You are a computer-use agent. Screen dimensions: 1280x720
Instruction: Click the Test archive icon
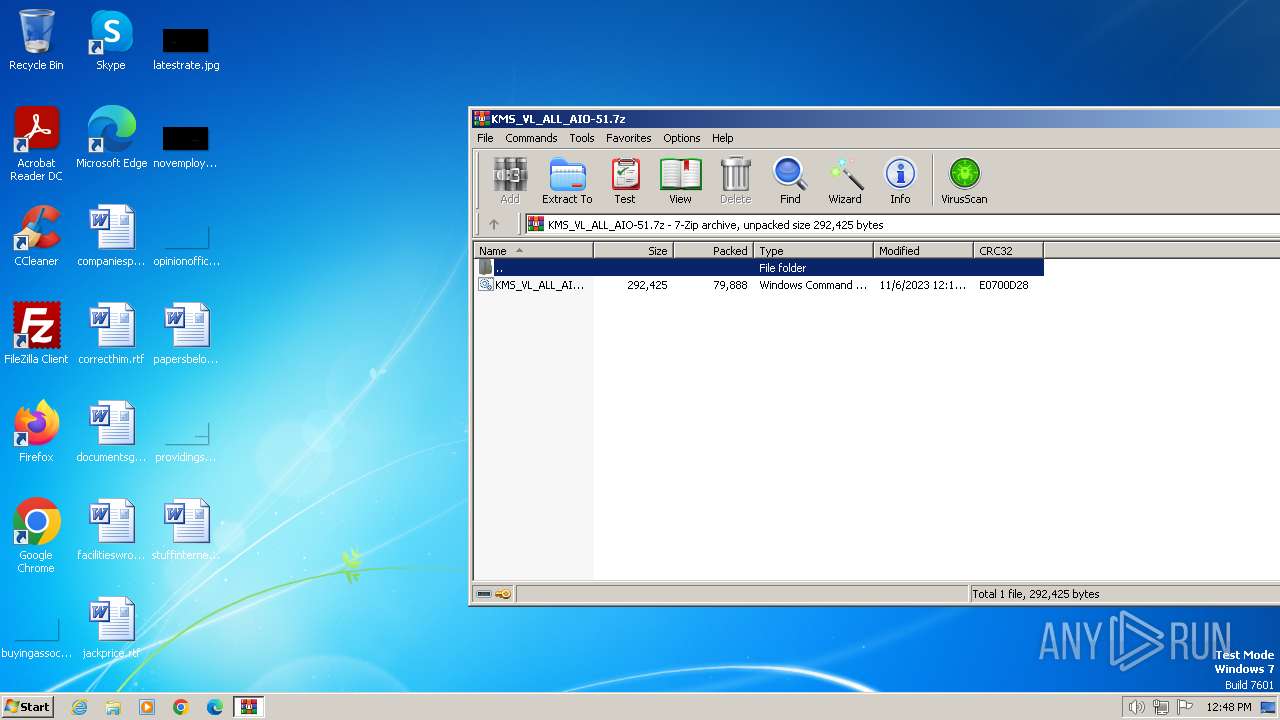(625, 180)
